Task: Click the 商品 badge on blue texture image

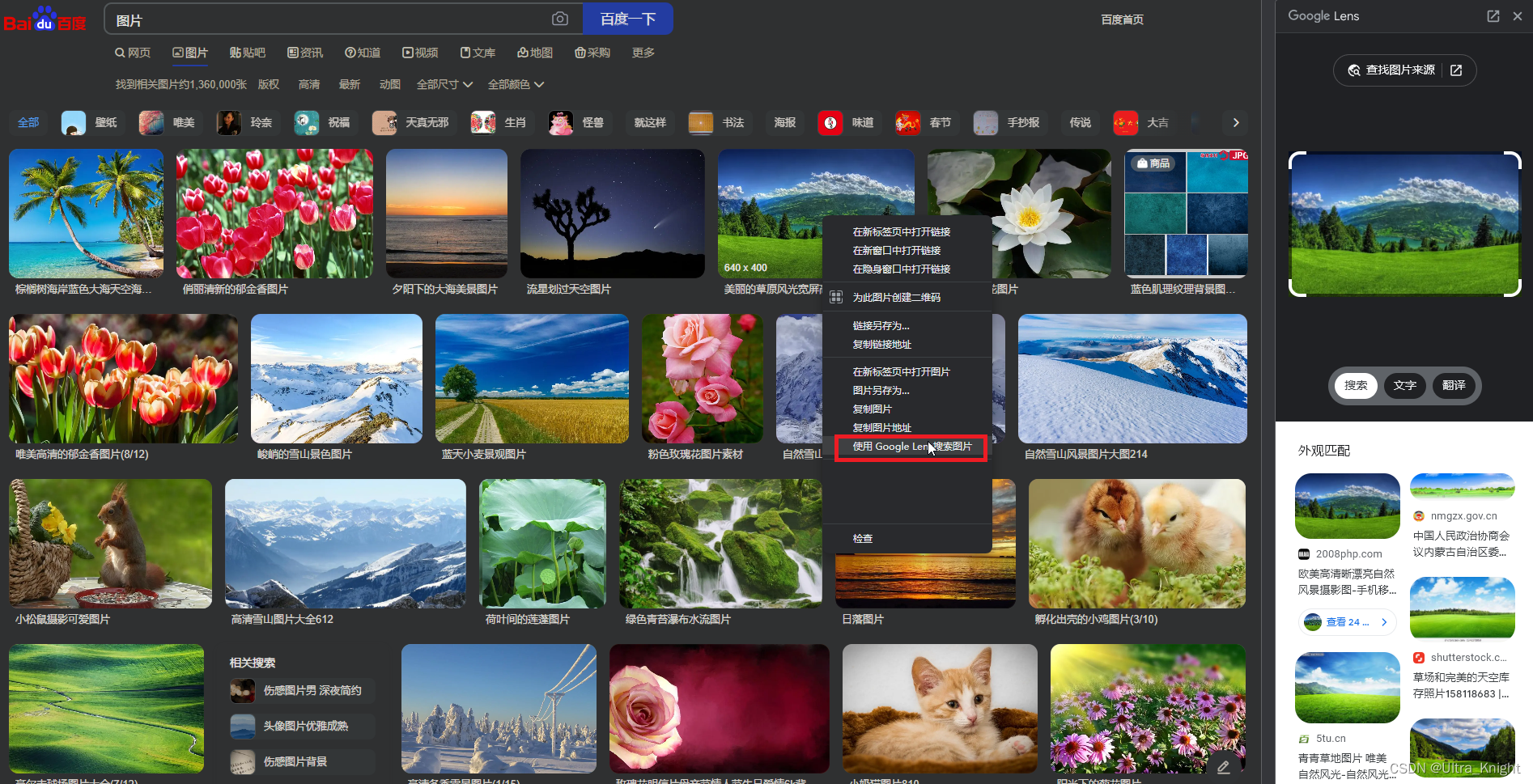Action: click(1153, 163)
